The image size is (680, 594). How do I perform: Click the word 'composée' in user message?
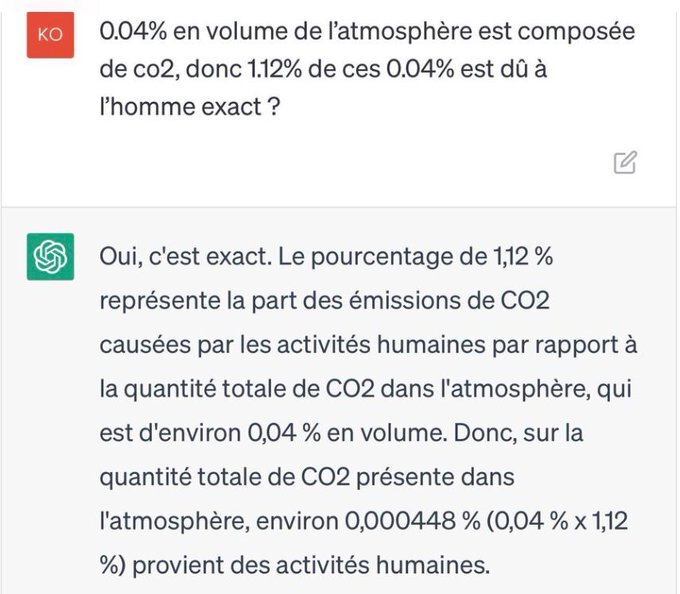point(576,33)
